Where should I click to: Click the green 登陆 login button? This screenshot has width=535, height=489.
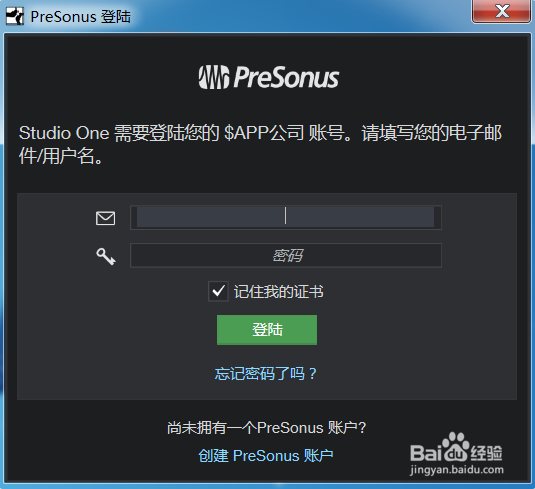(x=267, y=330)
